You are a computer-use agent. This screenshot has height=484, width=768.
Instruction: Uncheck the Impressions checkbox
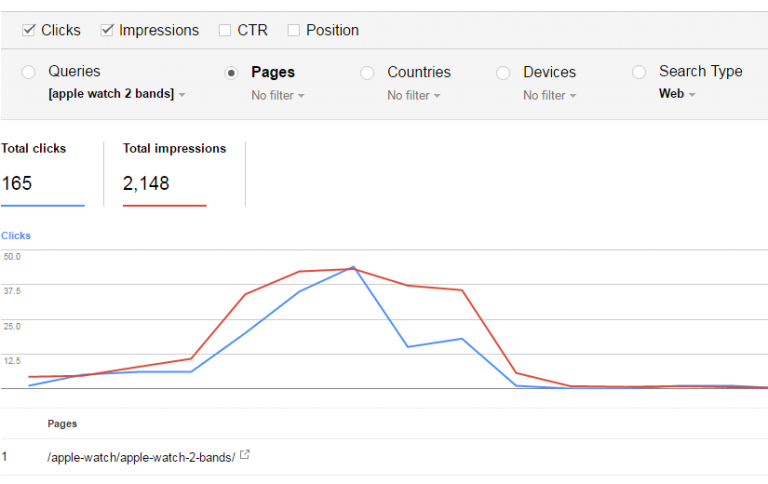106,30
